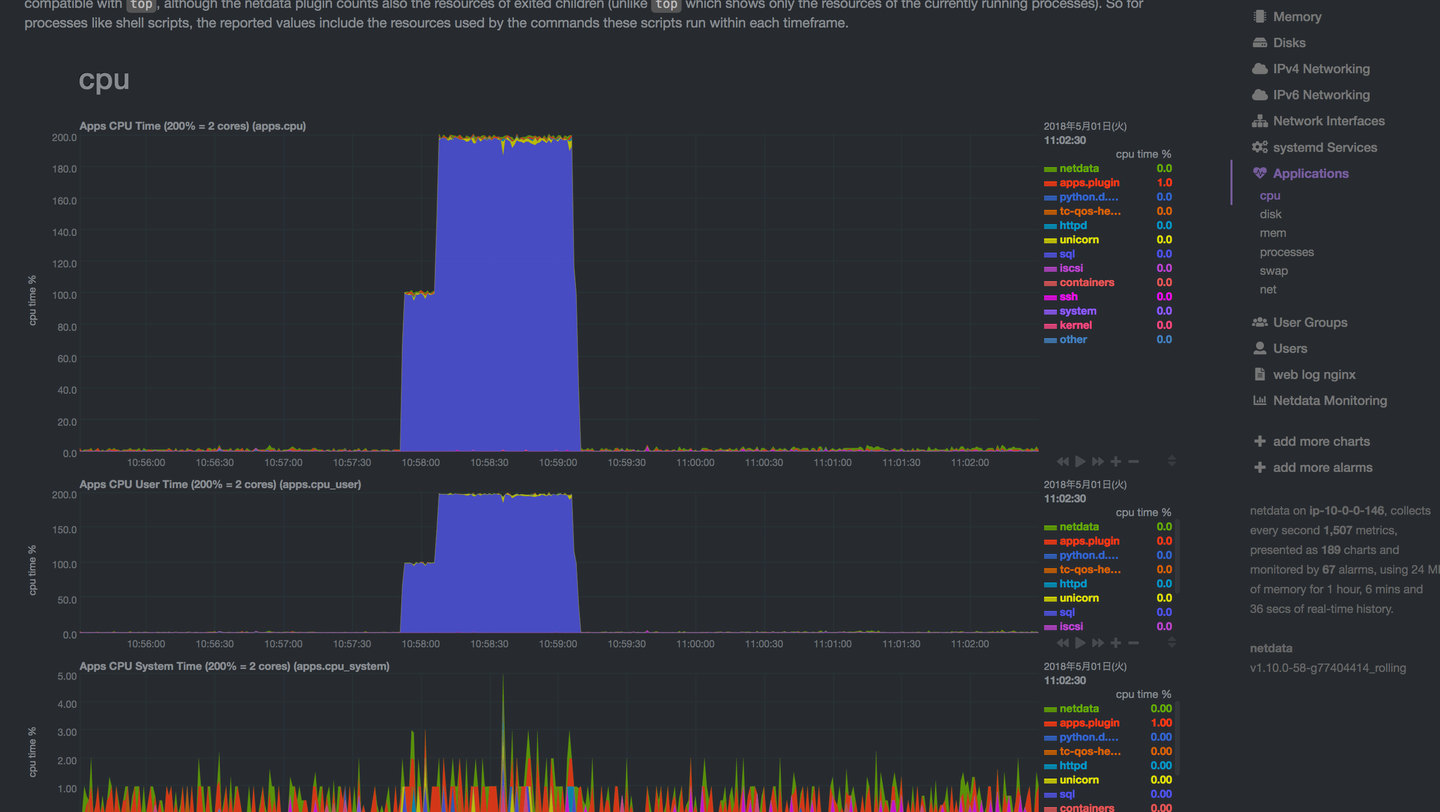The width and height of the screenshot is (1440, 812).
Task: Collapse the Applications section in sidebar
Action: (x=1310, y=173)
